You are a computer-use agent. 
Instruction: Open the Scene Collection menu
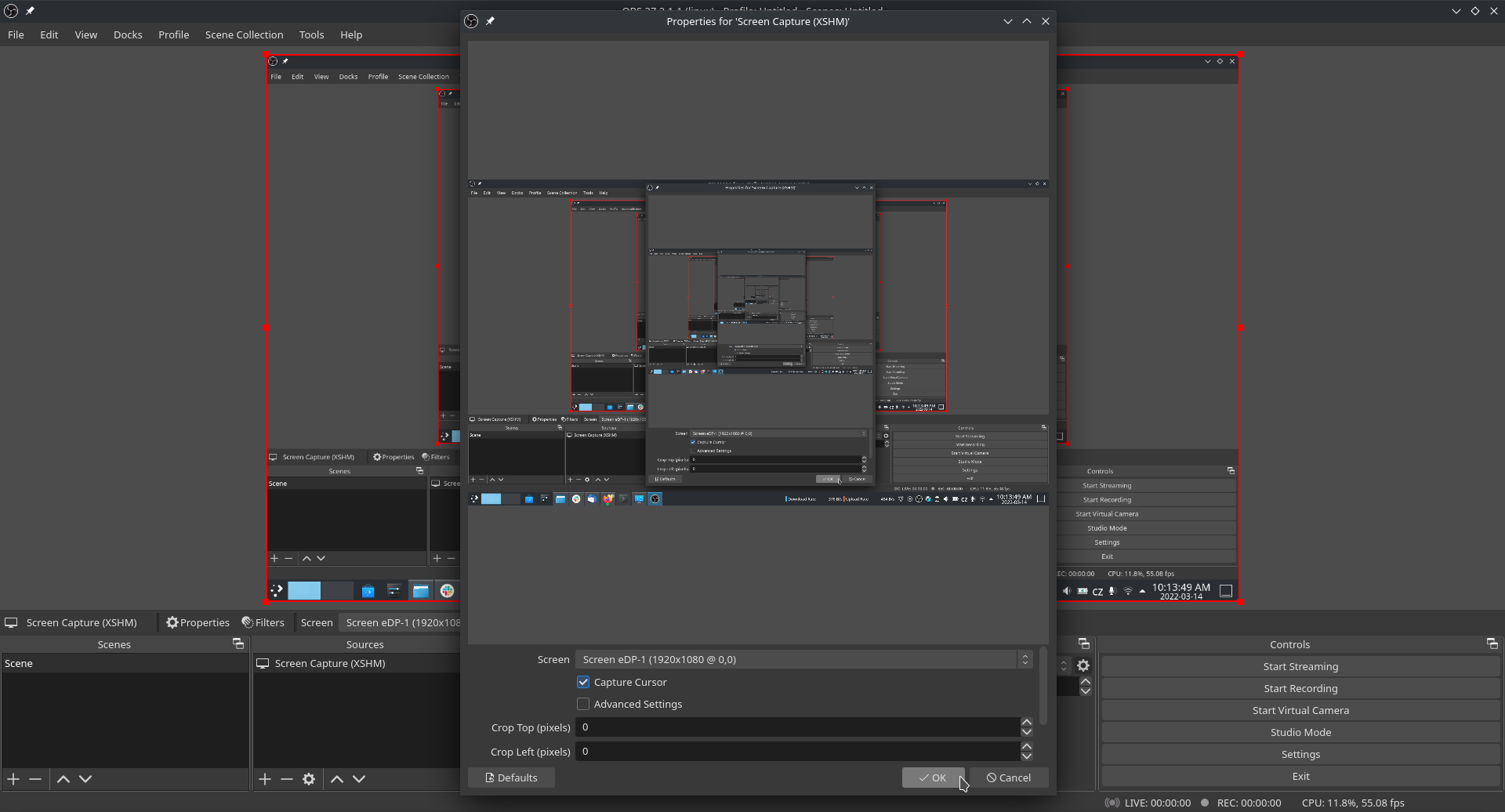point(244,34)
